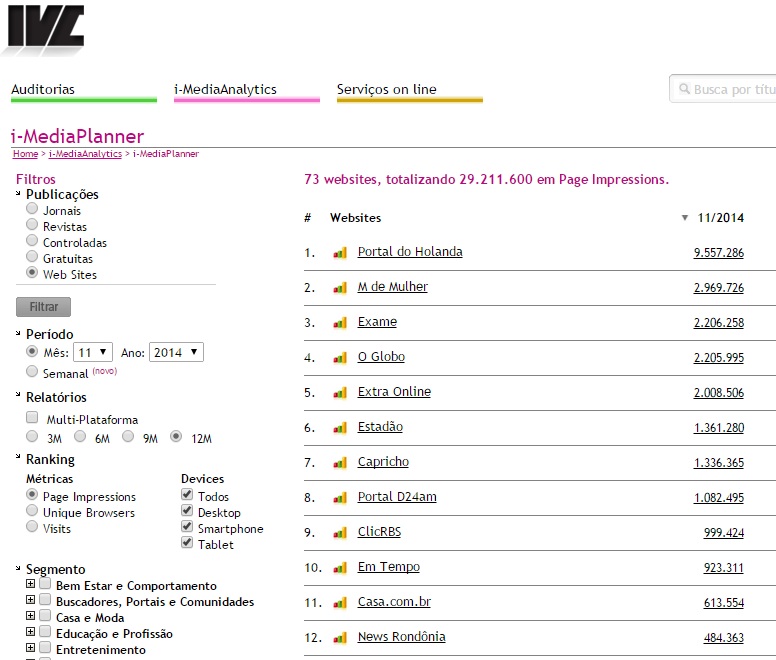Open the M de Mulher link

point(392,287)
